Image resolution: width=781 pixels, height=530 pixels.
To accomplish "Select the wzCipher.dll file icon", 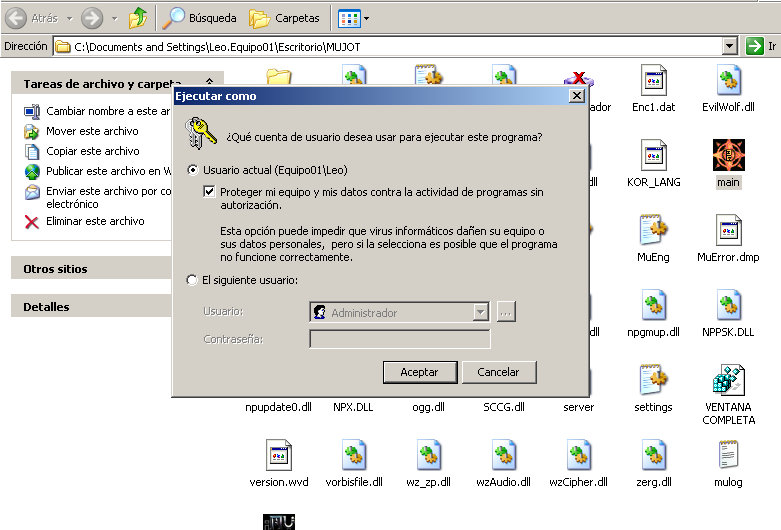I will point(579,455).
